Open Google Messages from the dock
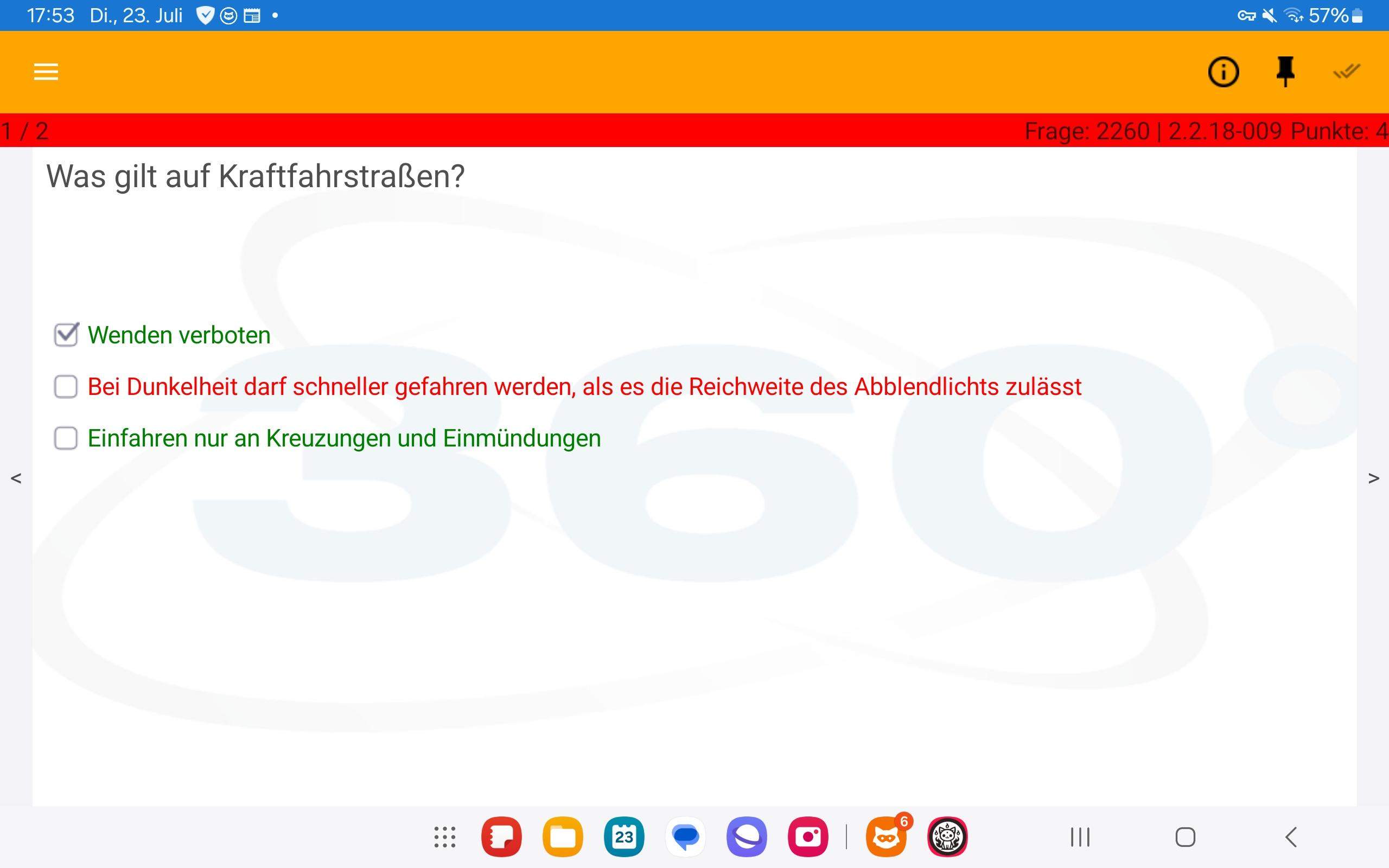 (x=686, y=837)
